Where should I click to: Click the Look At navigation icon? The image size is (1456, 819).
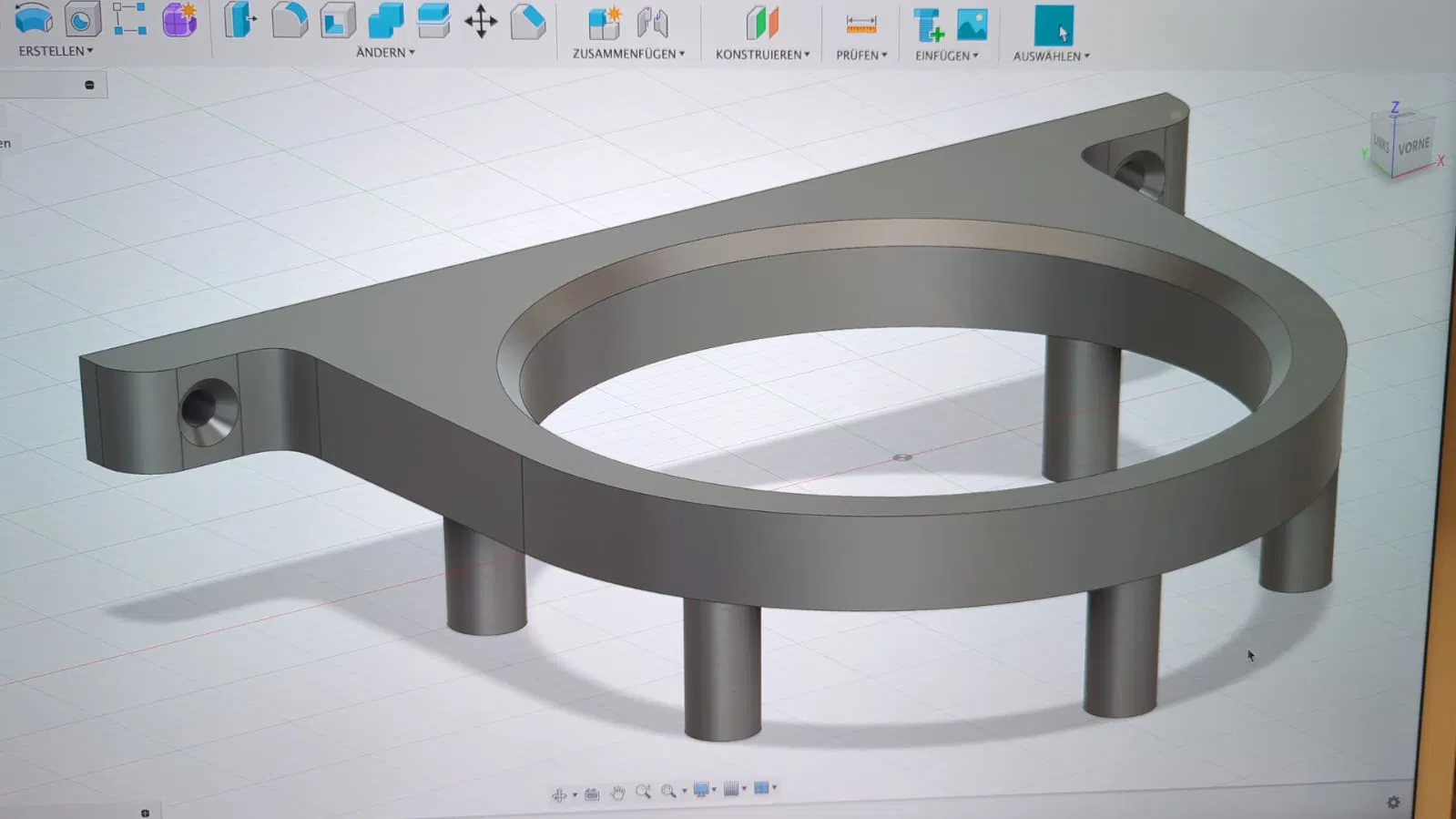click(x=592, y=793)
